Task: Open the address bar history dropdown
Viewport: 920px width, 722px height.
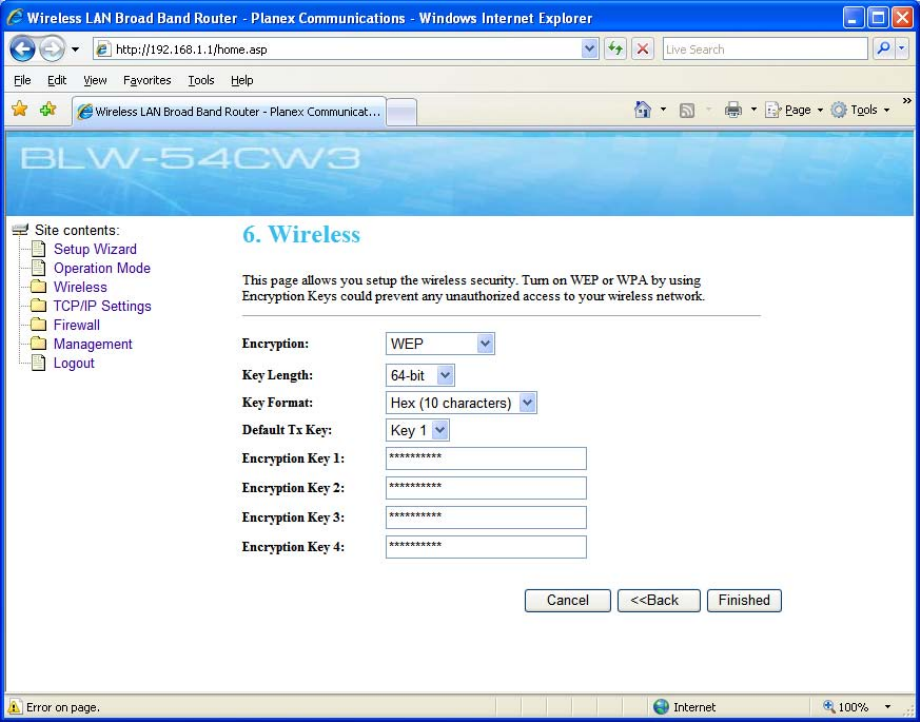Action: tap(590, 49)
